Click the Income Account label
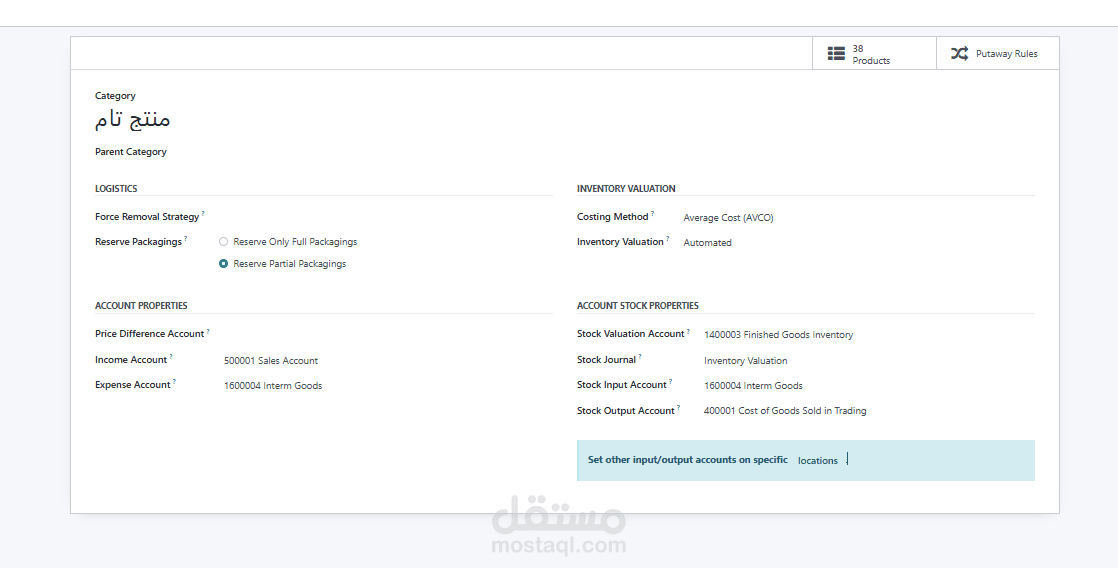Screen dimensions: 1118x568 pyautogui.click(x=131, y=360)
